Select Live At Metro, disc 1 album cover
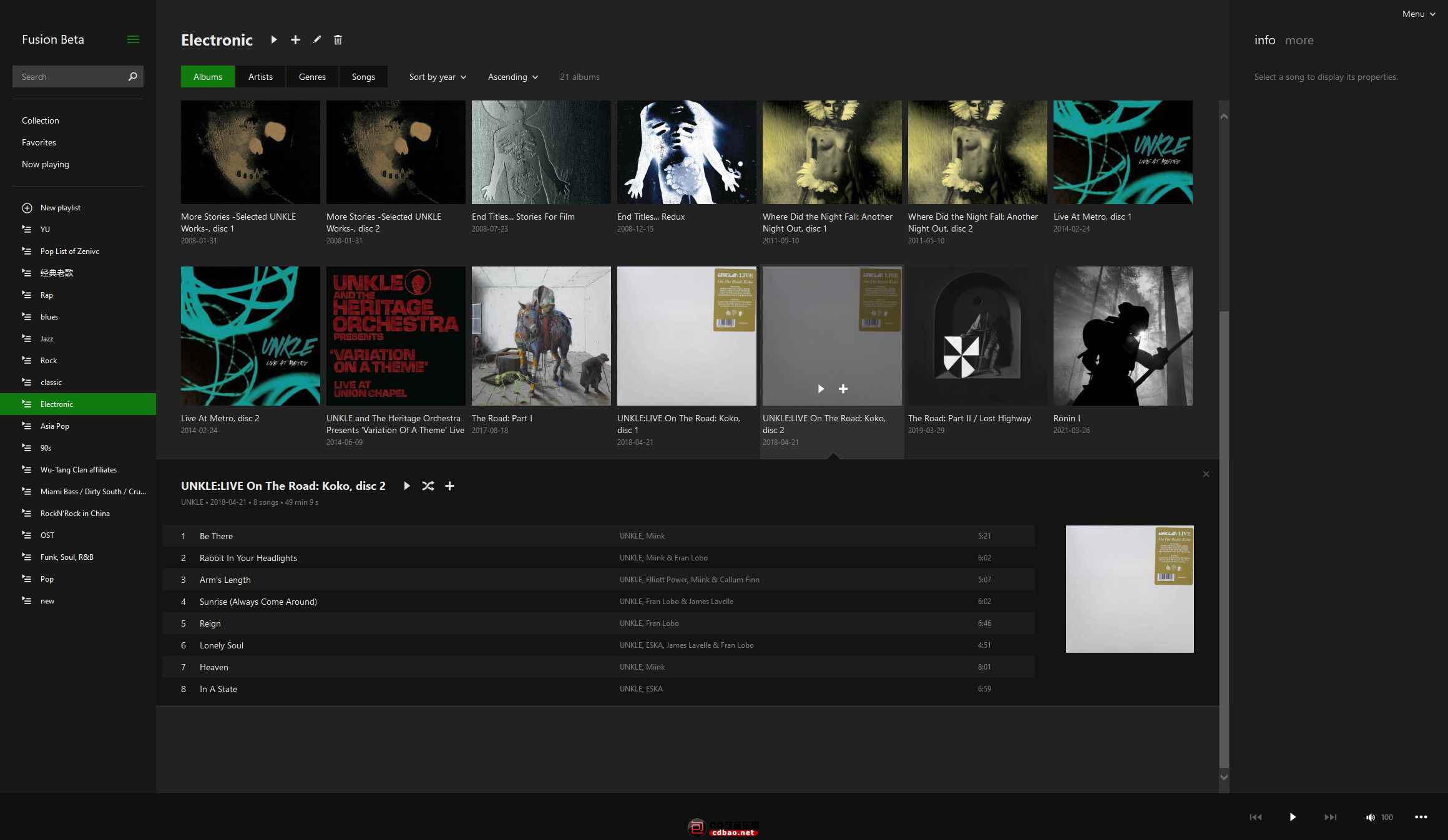This screenshot has width=1448, height=840. click(x=1123, y=152)
